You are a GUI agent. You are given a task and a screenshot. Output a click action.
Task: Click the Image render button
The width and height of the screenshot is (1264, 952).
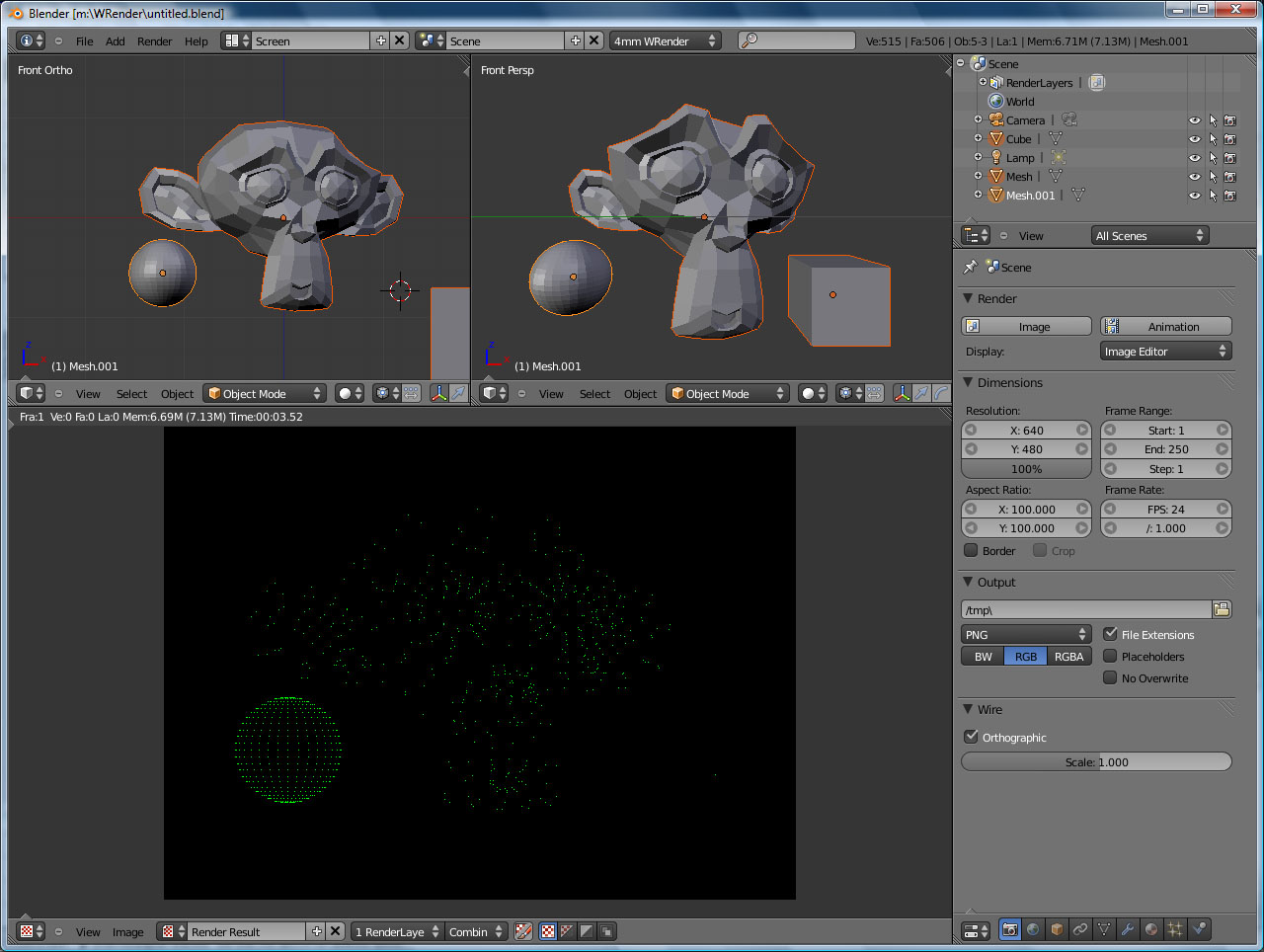(x=1026, y=327)
